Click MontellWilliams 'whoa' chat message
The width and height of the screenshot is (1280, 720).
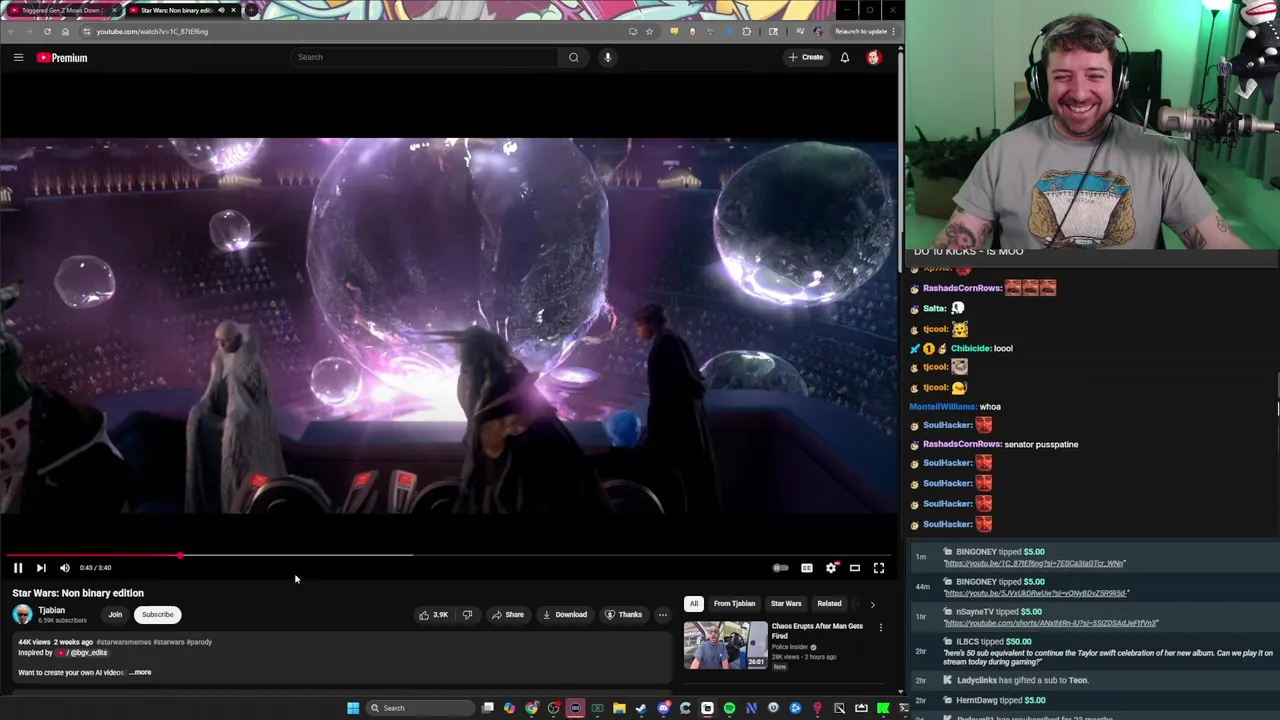[990, 407]
